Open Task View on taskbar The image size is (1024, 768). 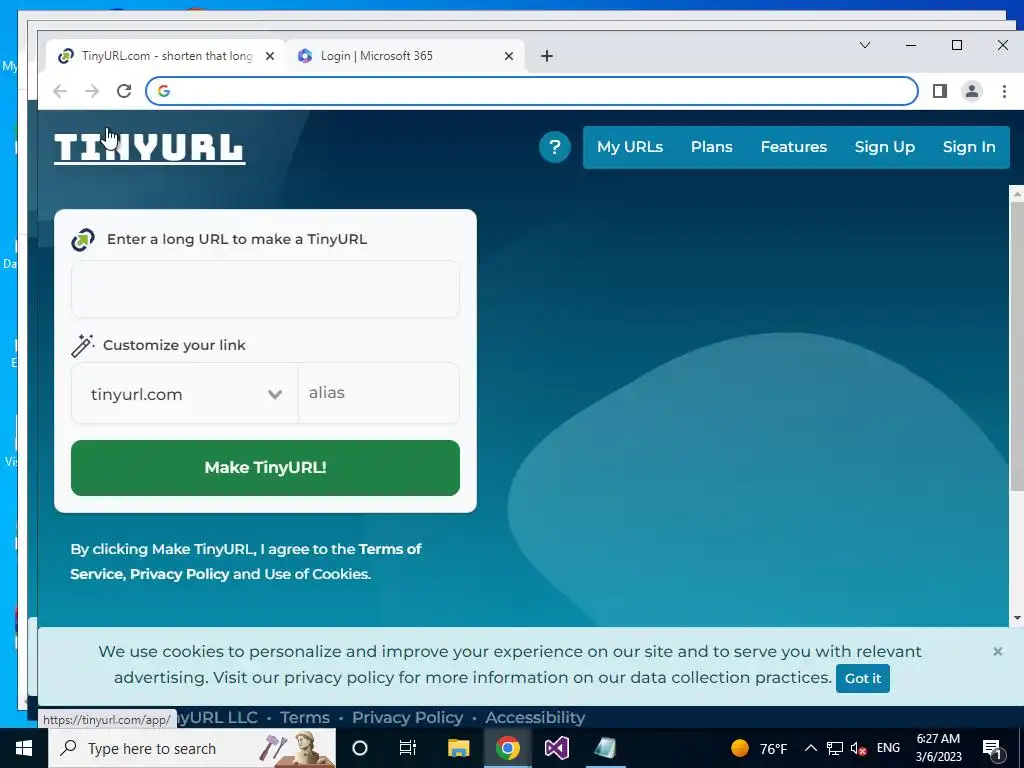pyautogui.click(x=408, y=748)
